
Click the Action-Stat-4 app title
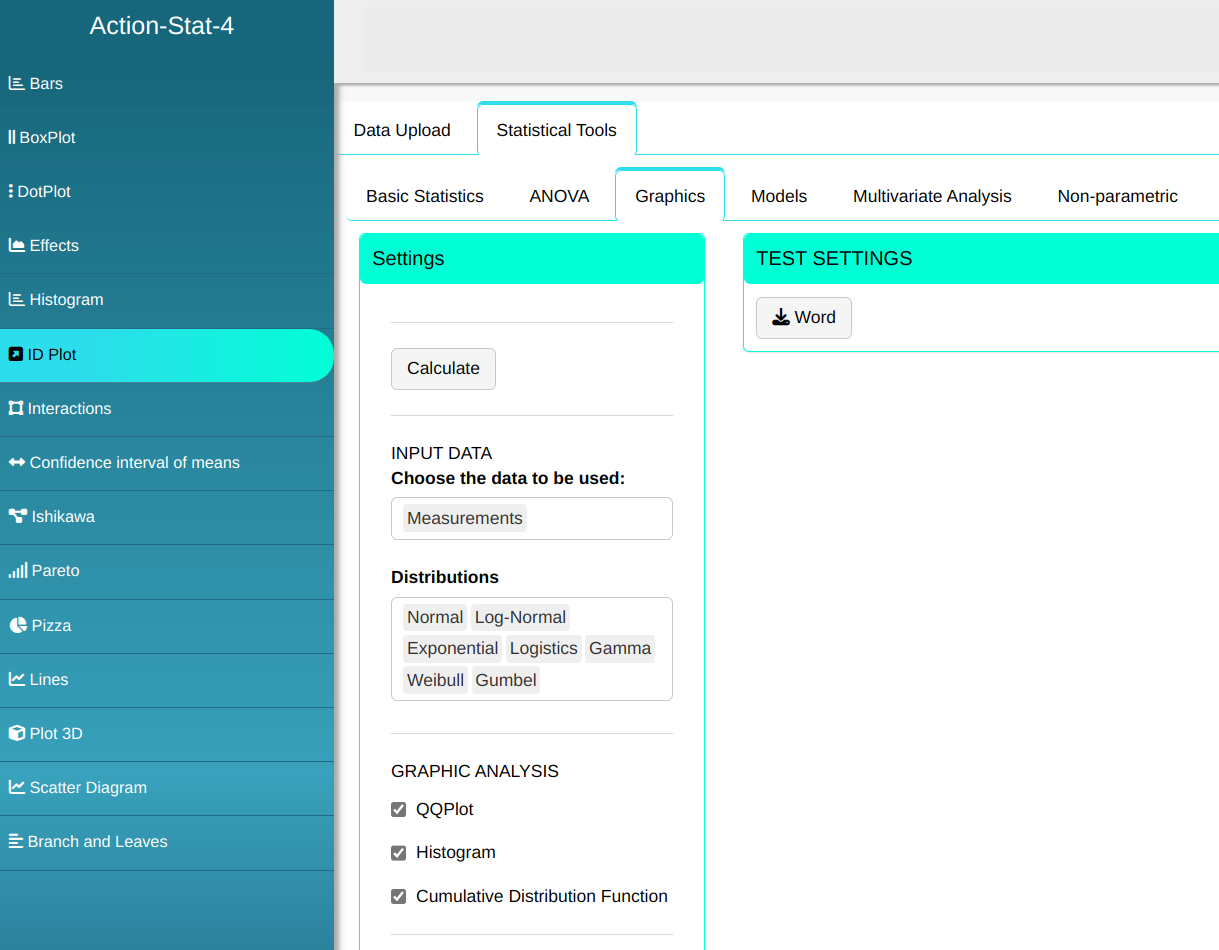pyautogui.click(x=162, y=26)
